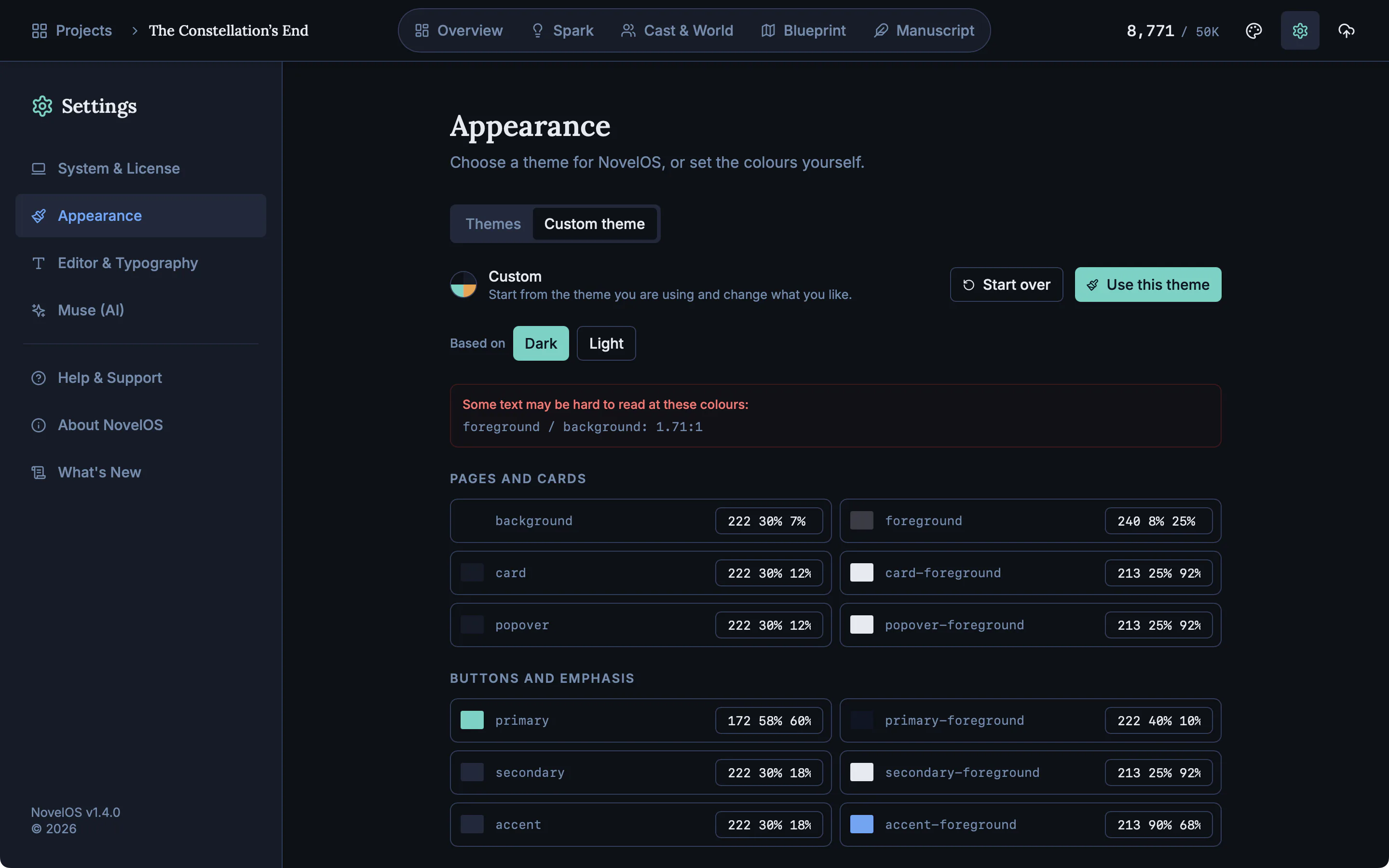Edit the foreground HSL value field
1389x868 pixels.
coord(1159,521)
